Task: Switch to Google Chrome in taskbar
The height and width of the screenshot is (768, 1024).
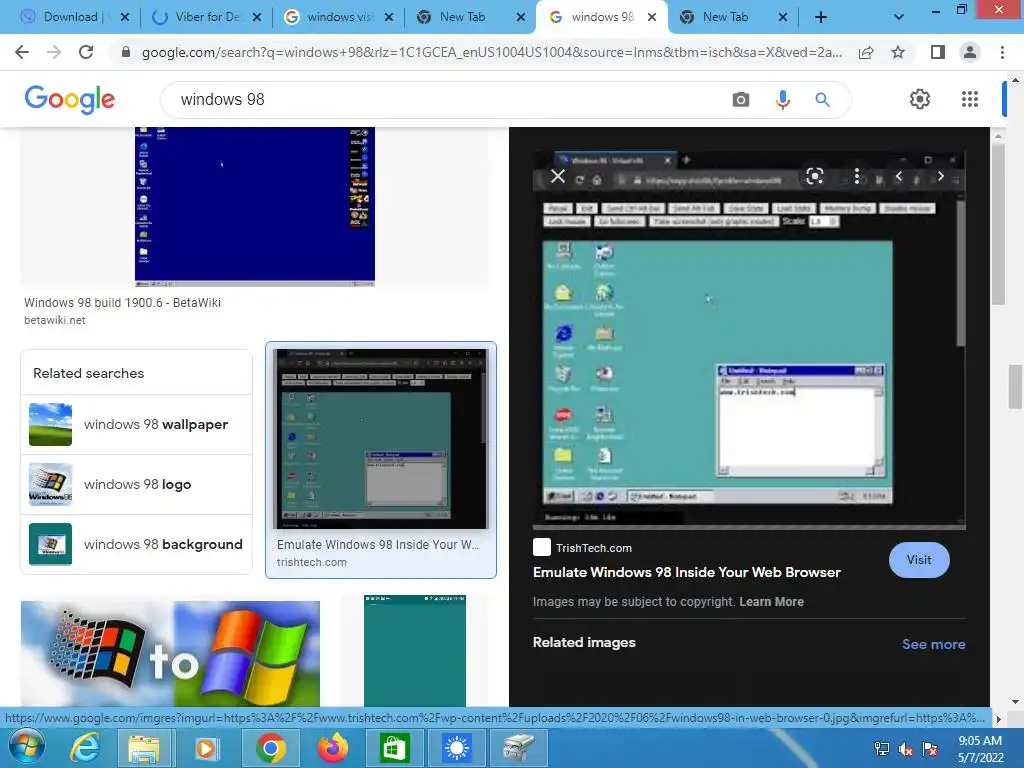Action: coord(270,748)
